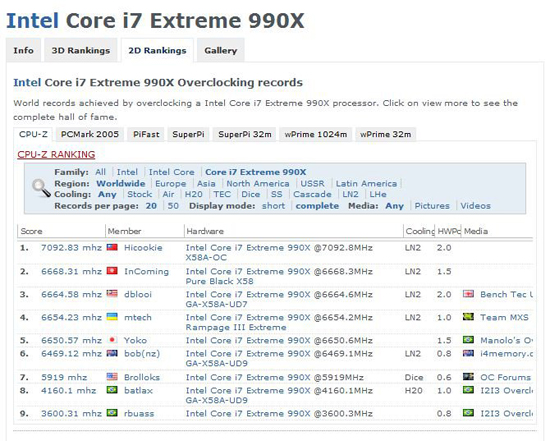Viewport: 550px width, 441px height.
Task: Set cooling filter to Any
Action: [x=107, y=194]
